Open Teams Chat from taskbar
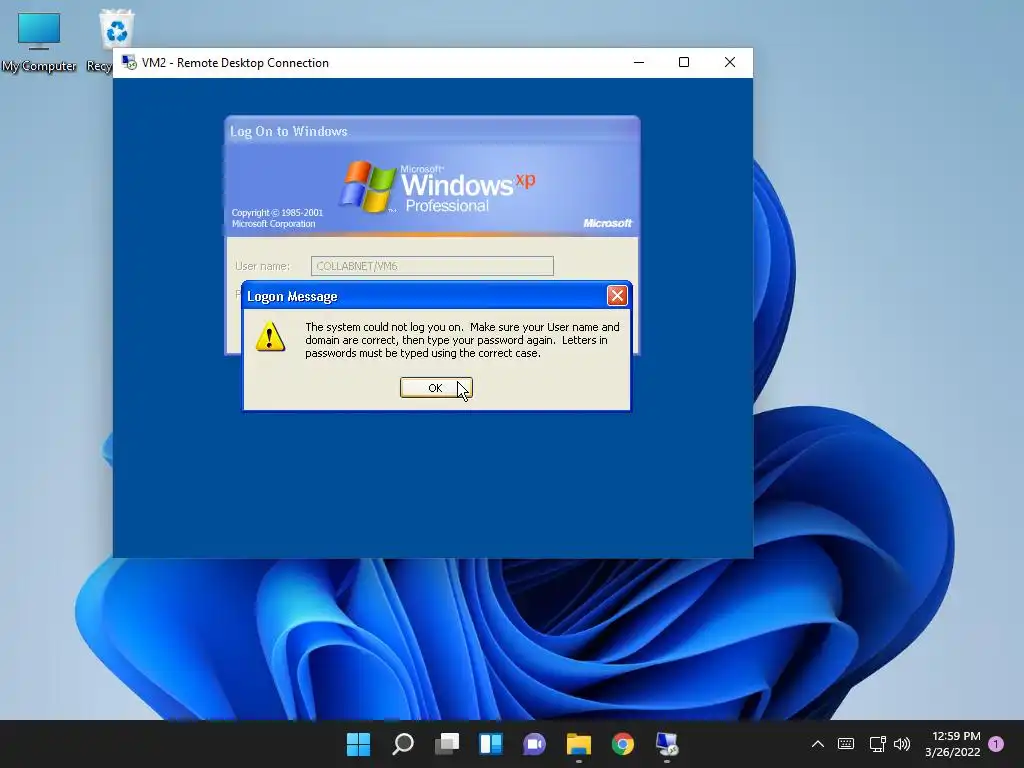Image resolution: width=1024 pixels, height=768 pixels. [x=534, y=744]
